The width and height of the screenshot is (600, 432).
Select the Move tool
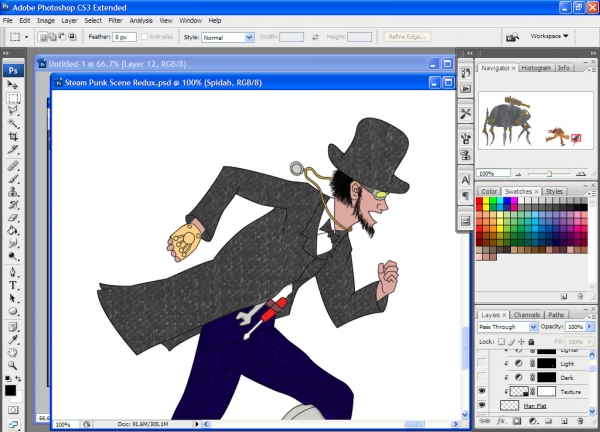tap(13, 85)
